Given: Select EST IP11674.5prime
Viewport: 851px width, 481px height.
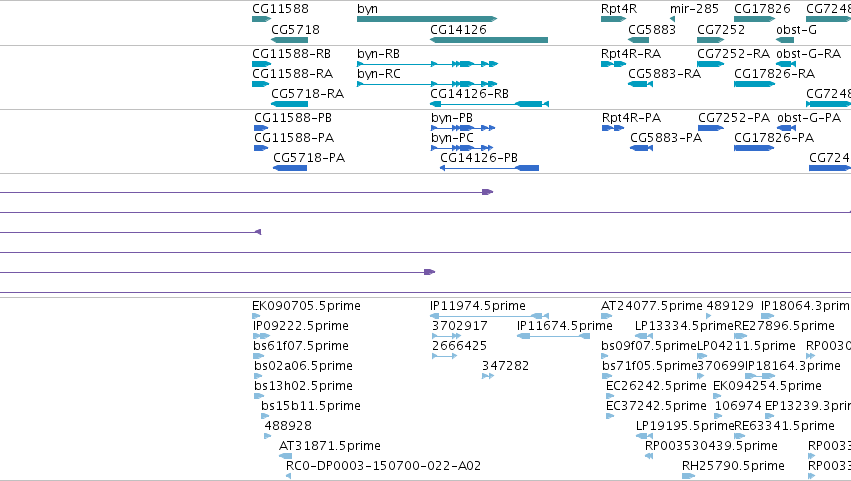Looking at the screenshot, I should click(x=564, y=326).
